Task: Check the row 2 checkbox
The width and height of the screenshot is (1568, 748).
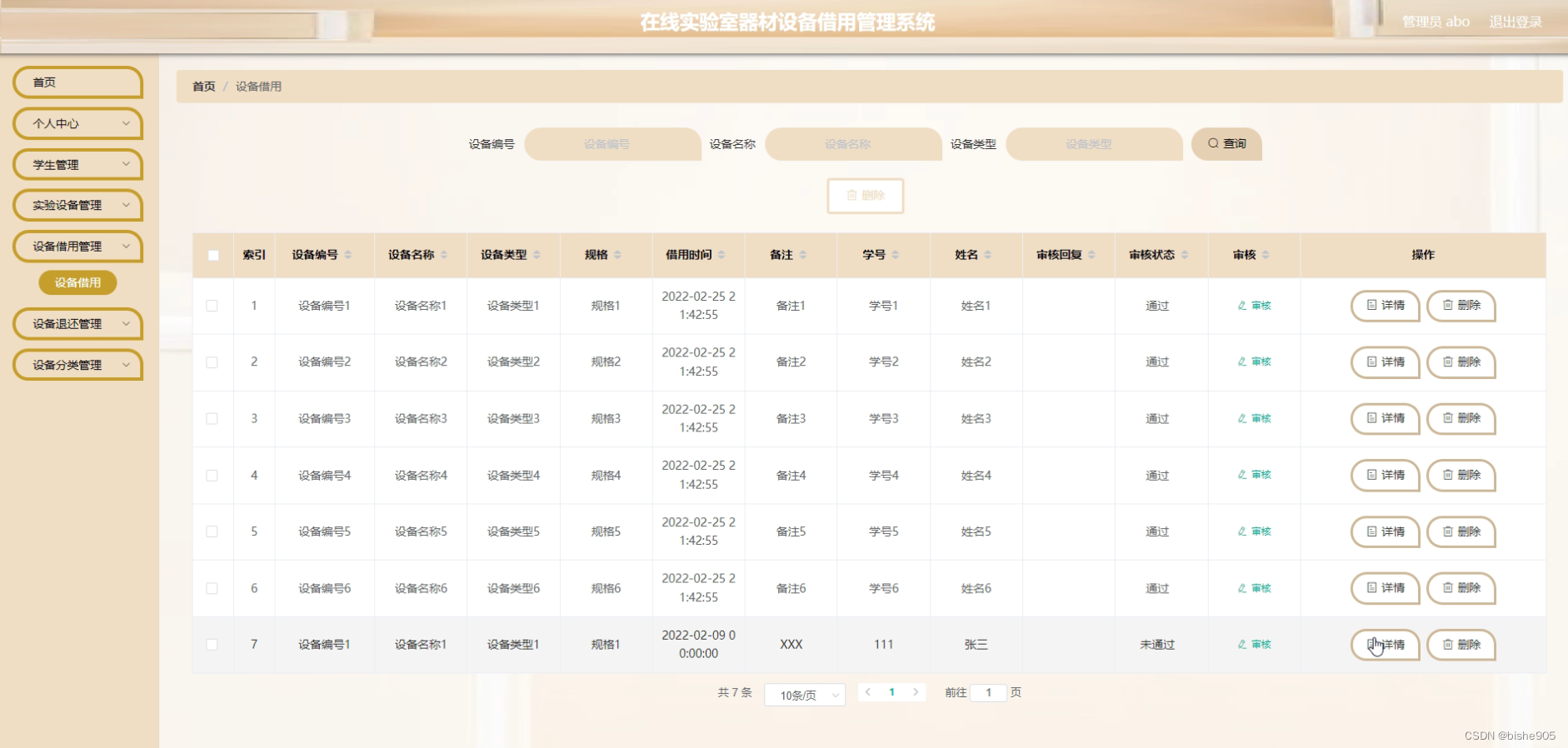Action: click(212, 362)
